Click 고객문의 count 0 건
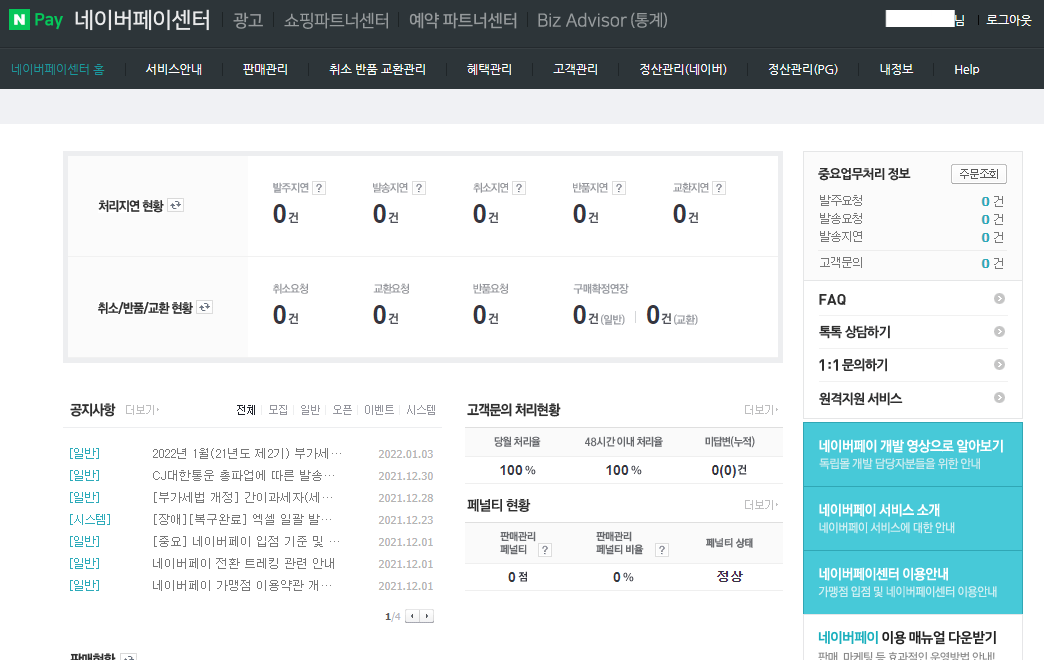This screenshot has height=660, width=1044. (992, 263)
